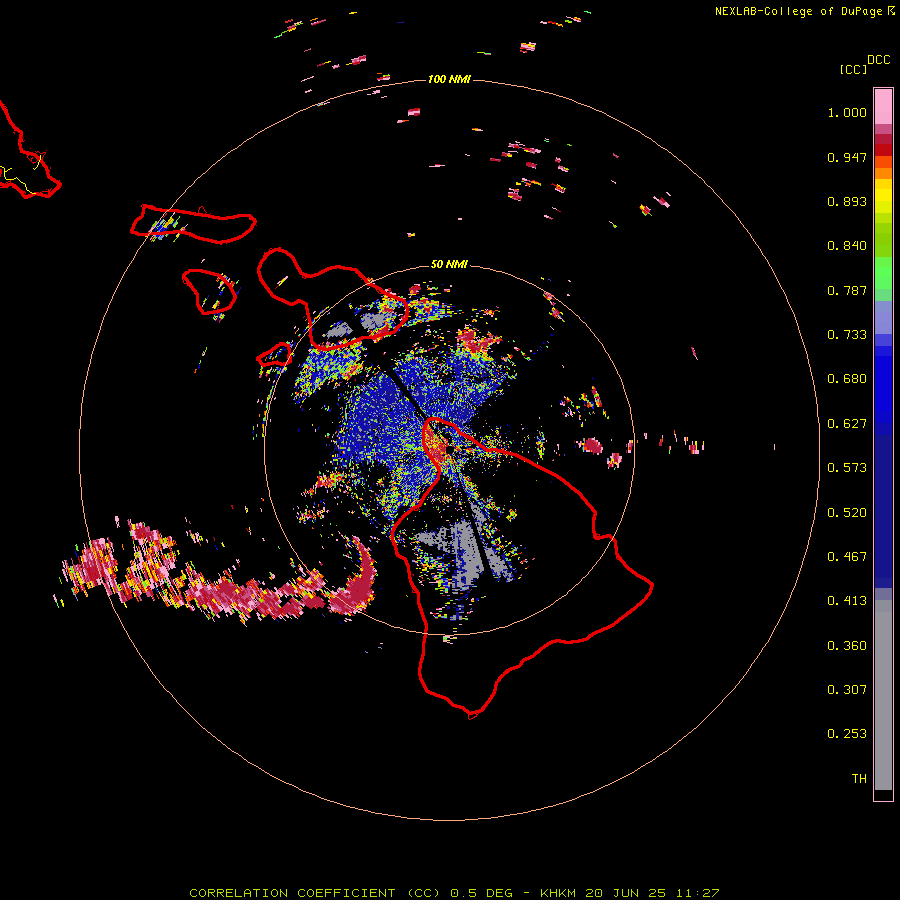Viewport: 900px width, 900px height.
Task: Click the 0.253 scale value
Action: coord(847,734)
